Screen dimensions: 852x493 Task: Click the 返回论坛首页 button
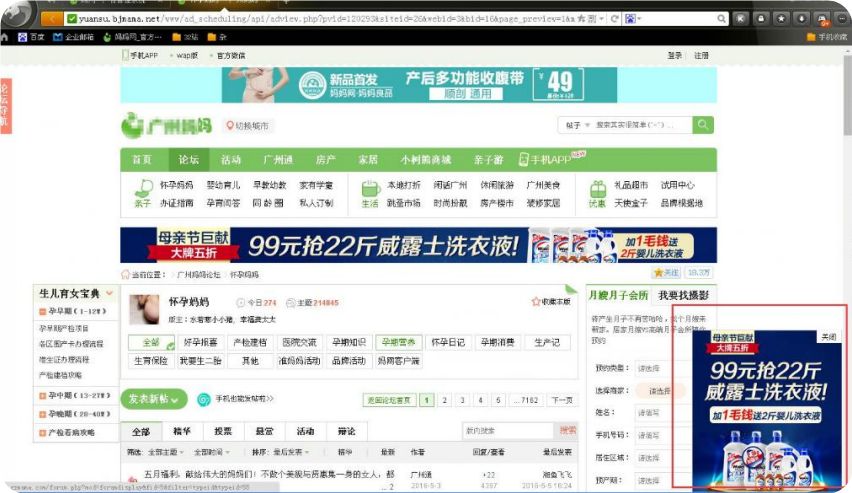pyautogui.click(x=389, y=400)
